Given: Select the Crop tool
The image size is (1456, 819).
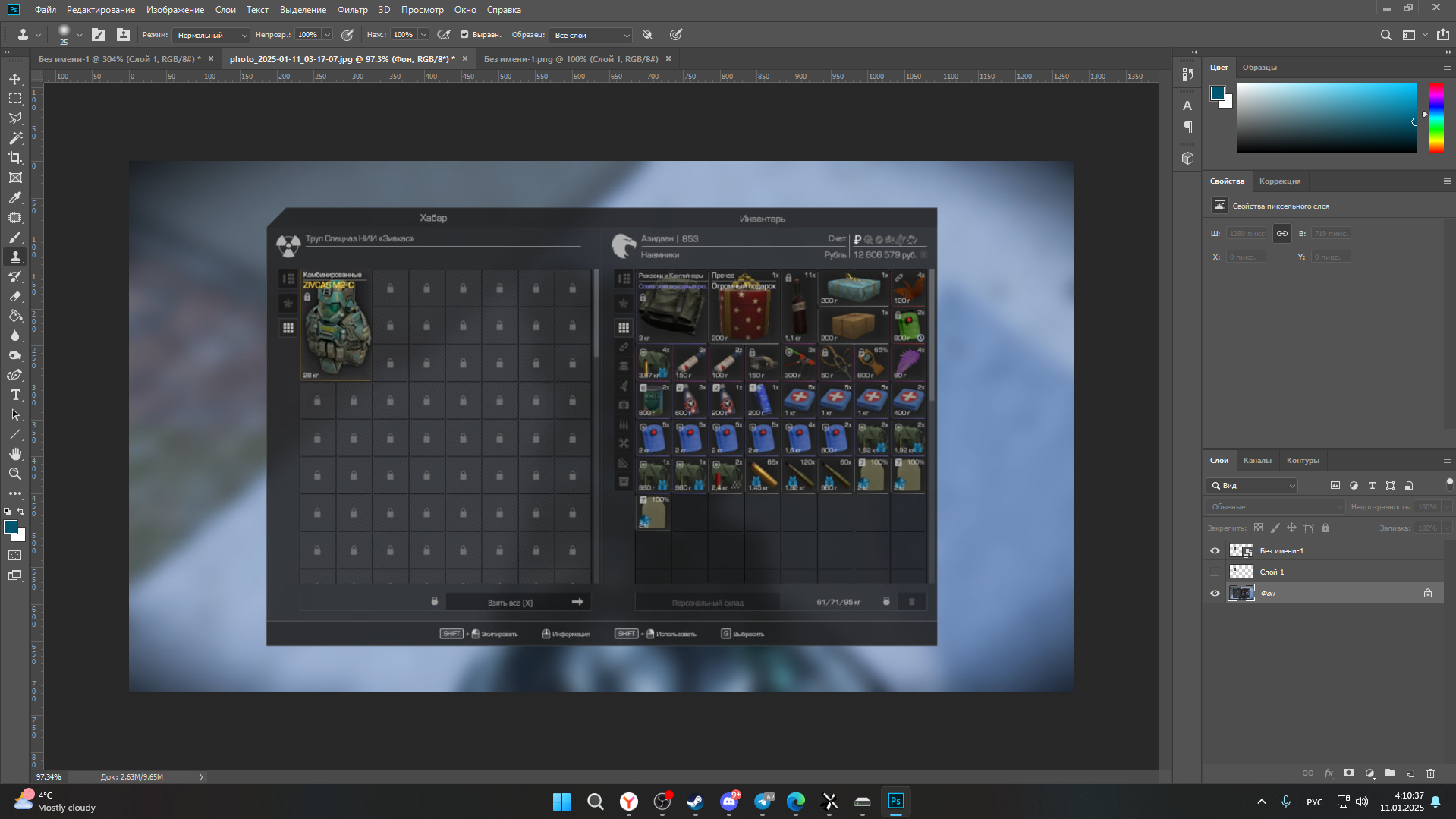Looking at the screenshot, I should 15,158.
